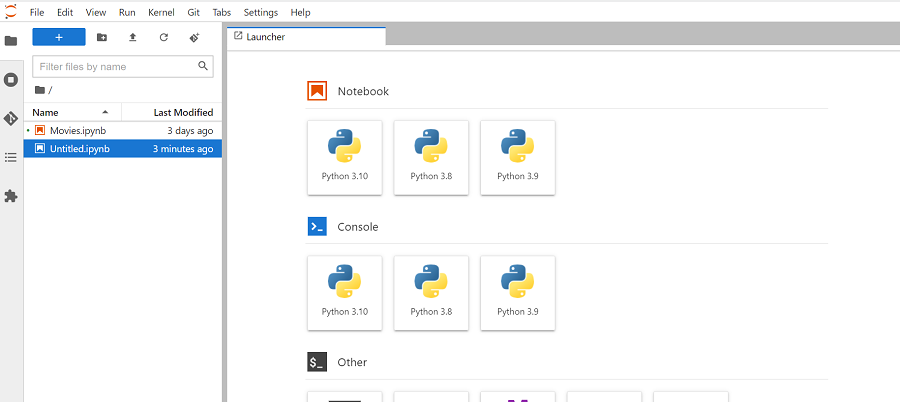900x402 pixels.
Task: Open the Running Terminals and Kernels panel
Action: click(11, 80)
